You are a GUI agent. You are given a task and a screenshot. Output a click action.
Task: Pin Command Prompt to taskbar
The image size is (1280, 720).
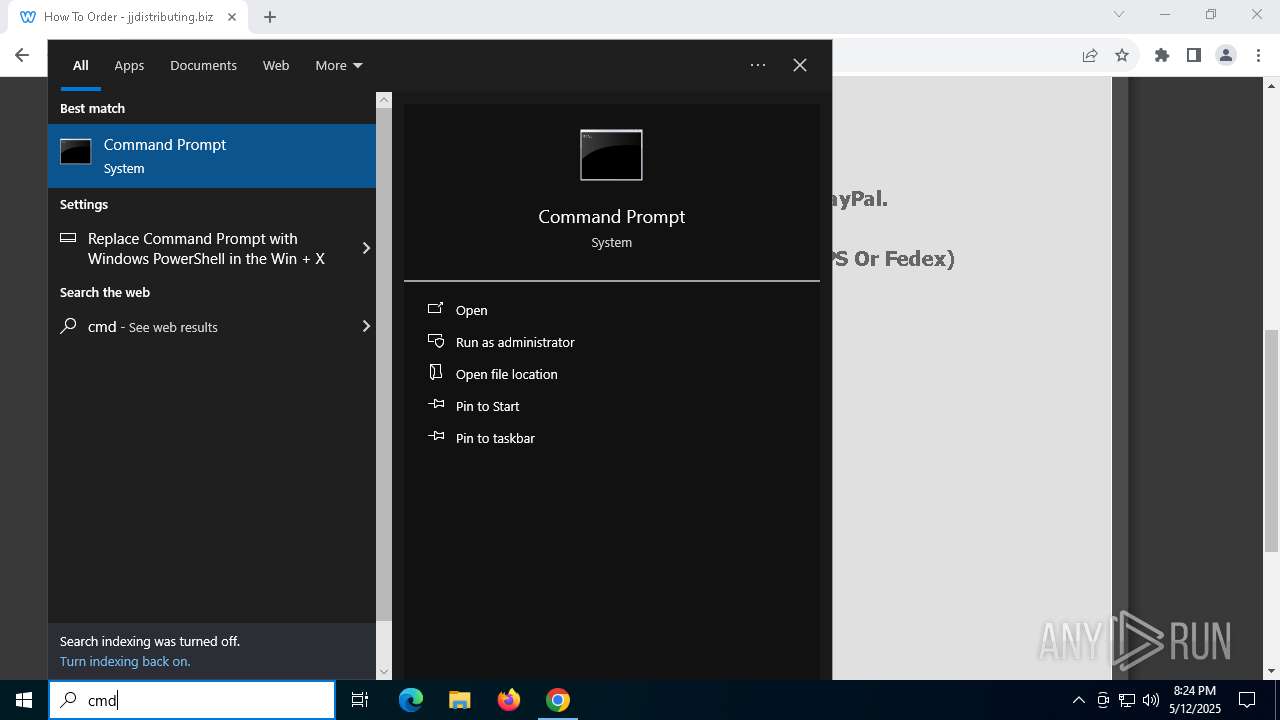495,438
